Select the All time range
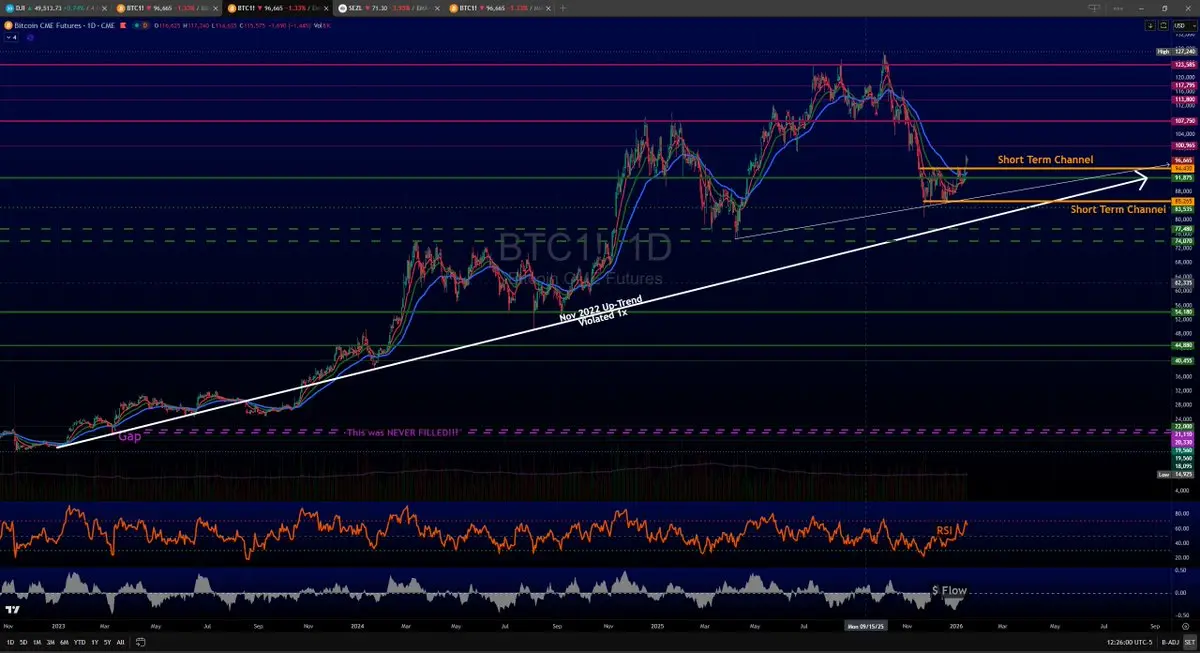1200x653 pixels. point(121,641)
